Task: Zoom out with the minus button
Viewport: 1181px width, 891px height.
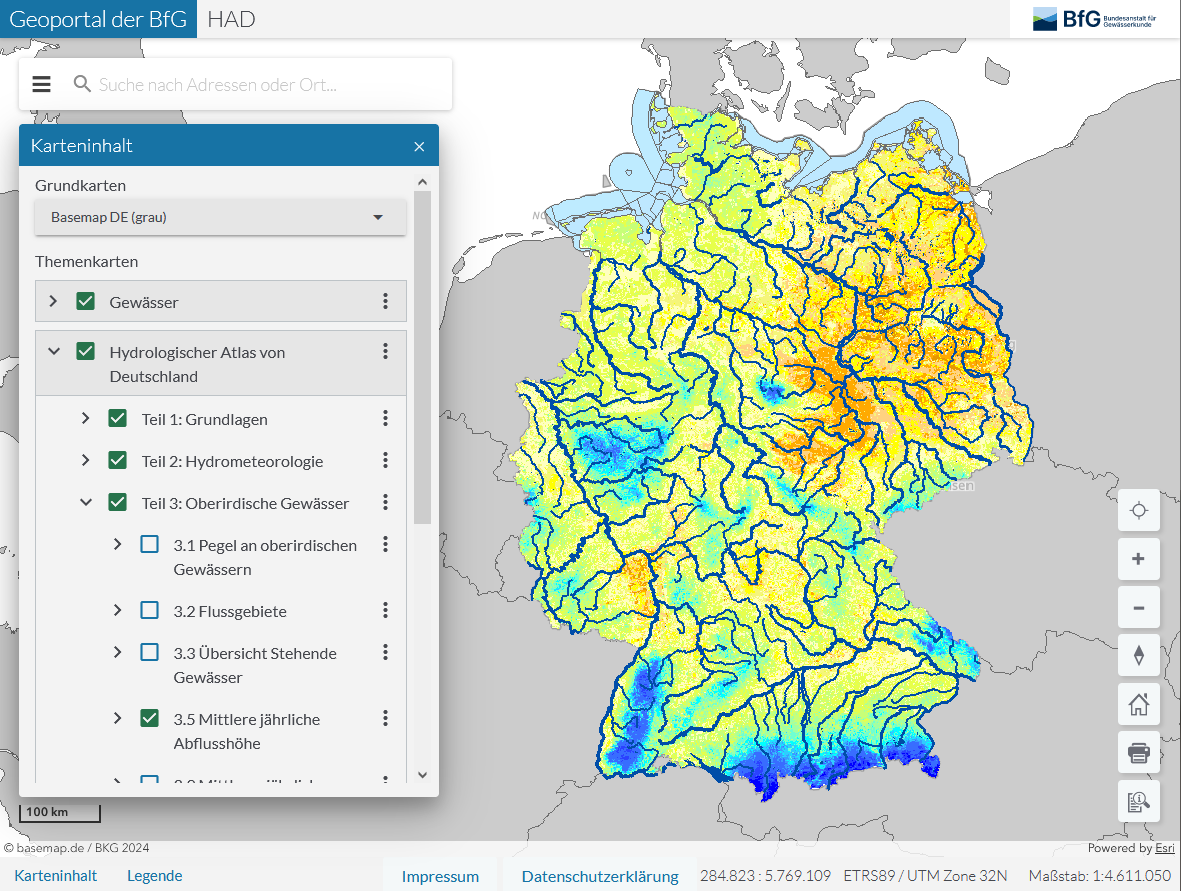Action: point(1138,607)
